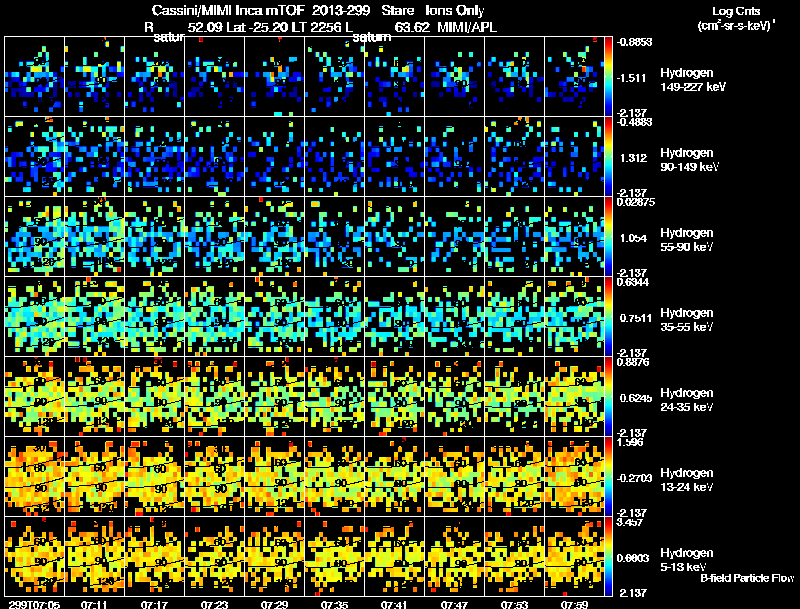Click the '299T07:05' time label

pyautogui.click(x=34, y=605)
